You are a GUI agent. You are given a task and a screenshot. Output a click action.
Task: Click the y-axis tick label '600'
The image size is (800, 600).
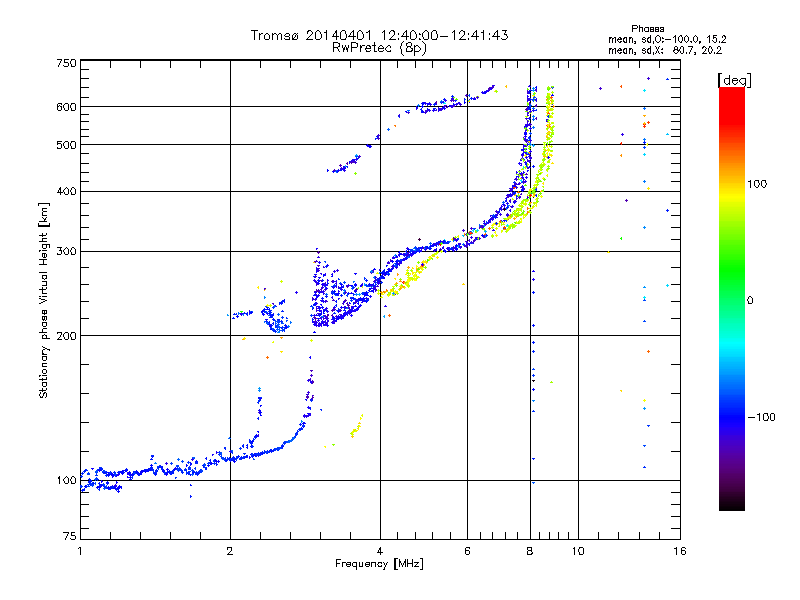[66, 107]
